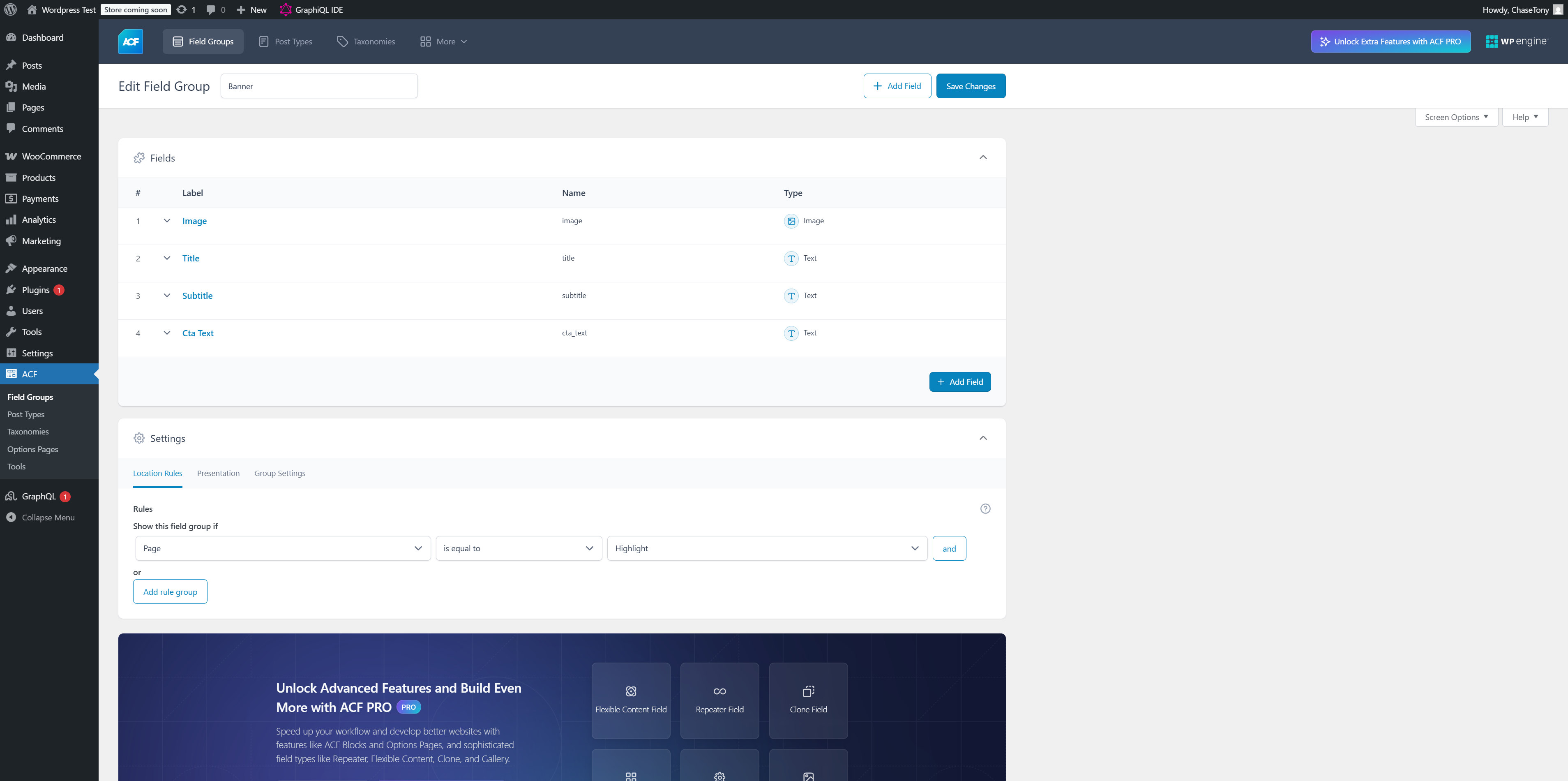Open the Page rule parameter dropdown
This screenshot has width=1568, height=781.
click(282, 548)
